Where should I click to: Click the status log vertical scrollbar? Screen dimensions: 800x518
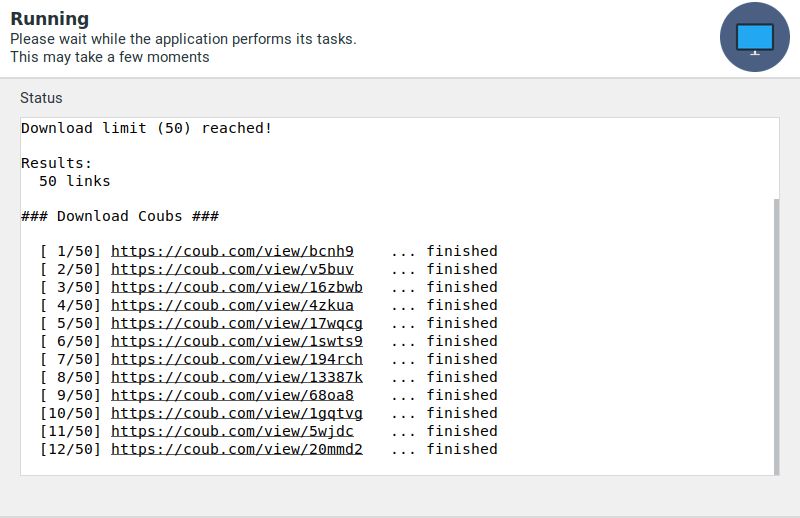[x=776, y=335]
